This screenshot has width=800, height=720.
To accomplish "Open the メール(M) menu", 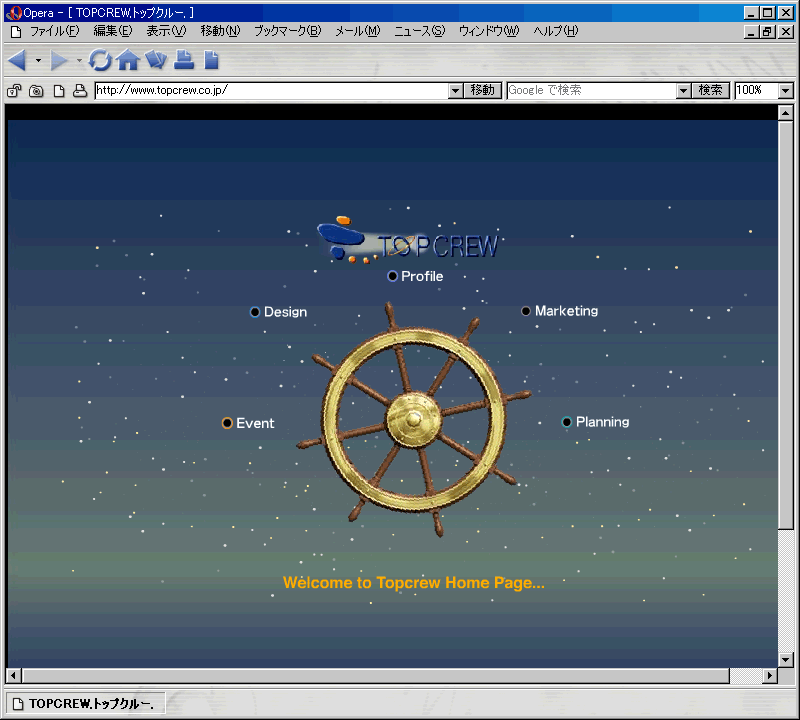I will click(358, 31).
